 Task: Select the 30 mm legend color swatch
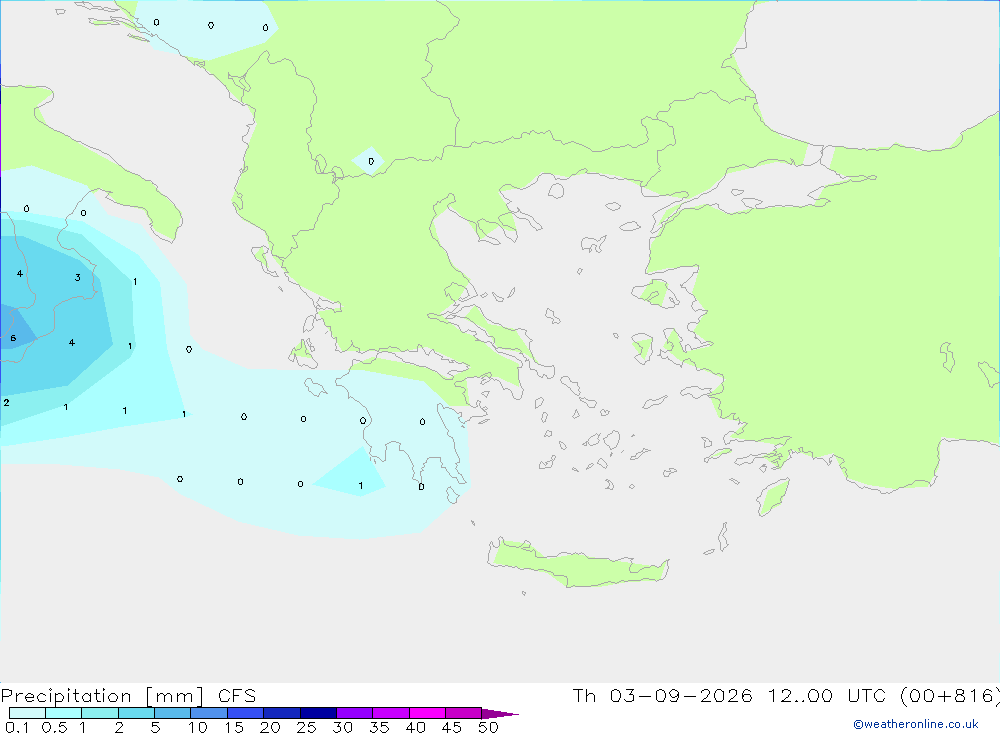pos(355,713)
